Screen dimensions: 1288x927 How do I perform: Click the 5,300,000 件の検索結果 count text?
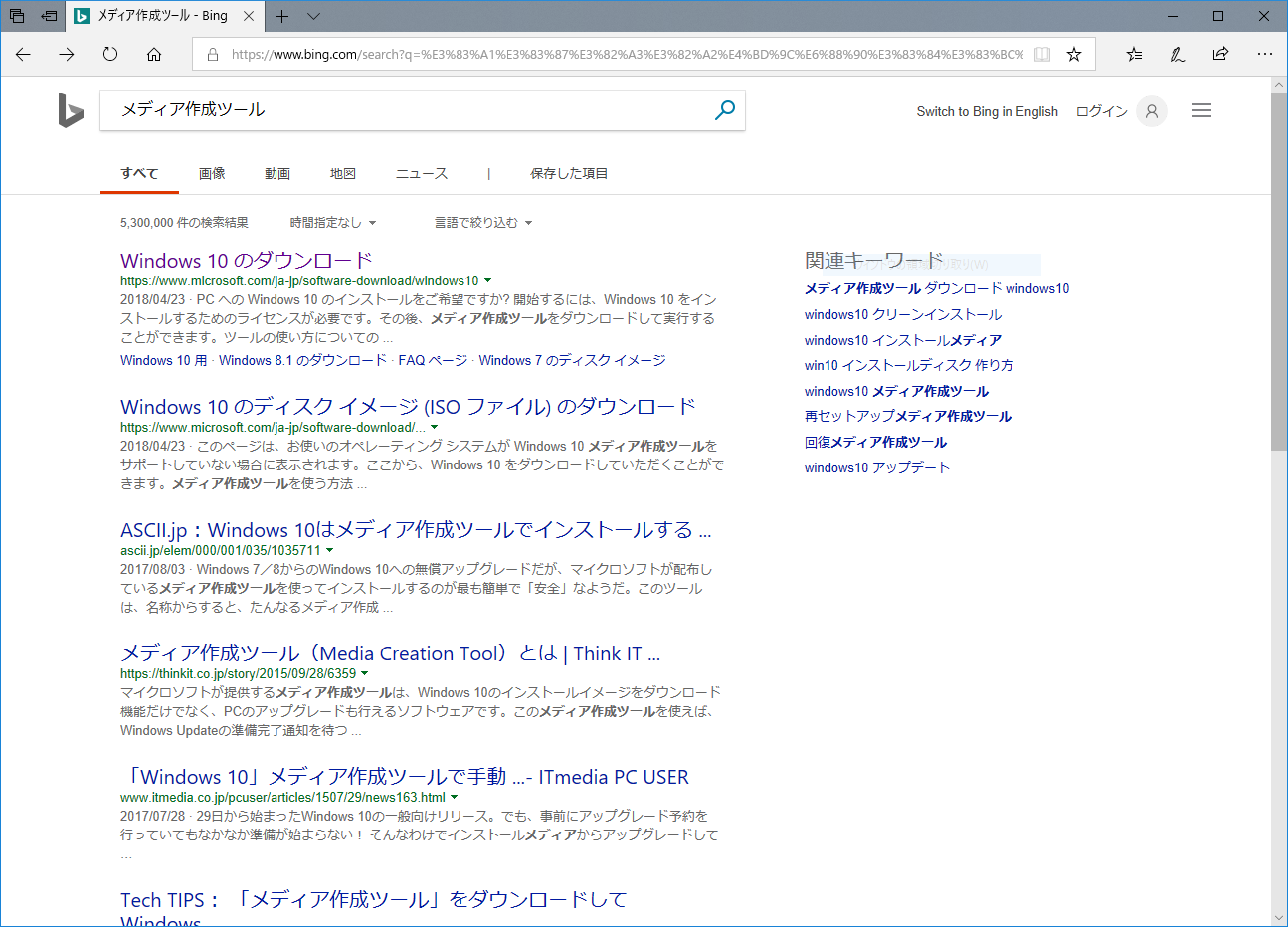point(184,223)
